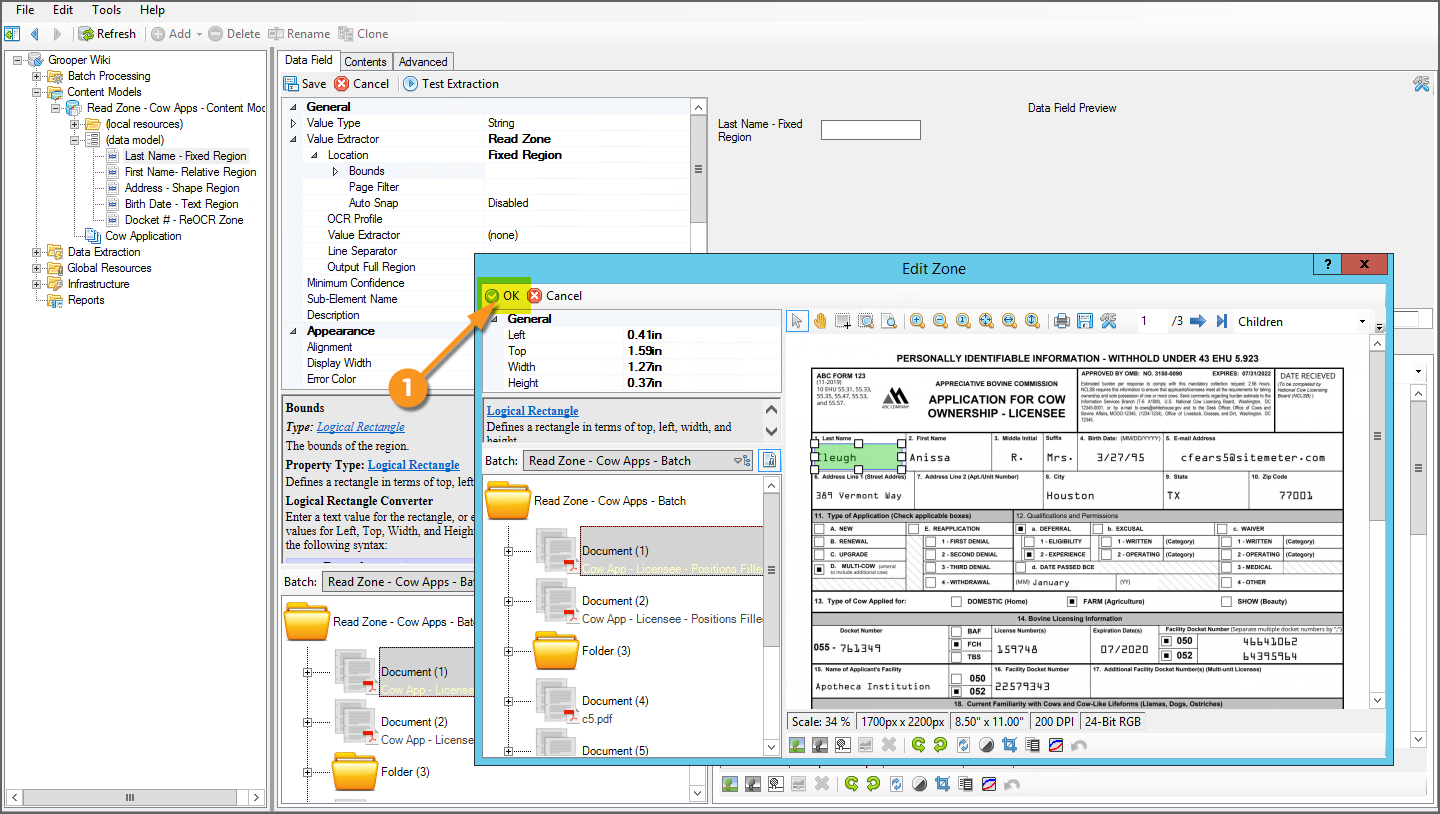This screenshot has width=1440, height=814.
Task: Click the zoom in magnifier icon
Action: (917, 321)
